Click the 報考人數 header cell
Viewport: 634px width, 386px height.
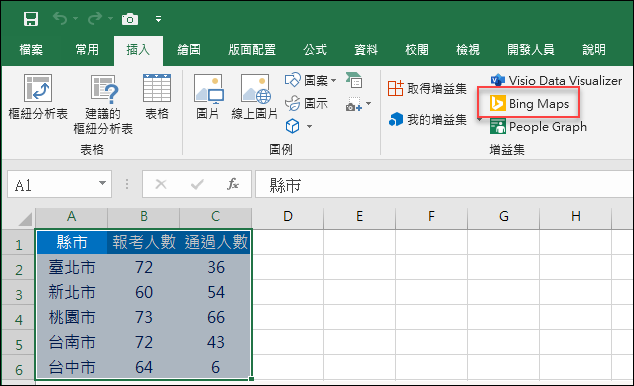coord(144,242)
